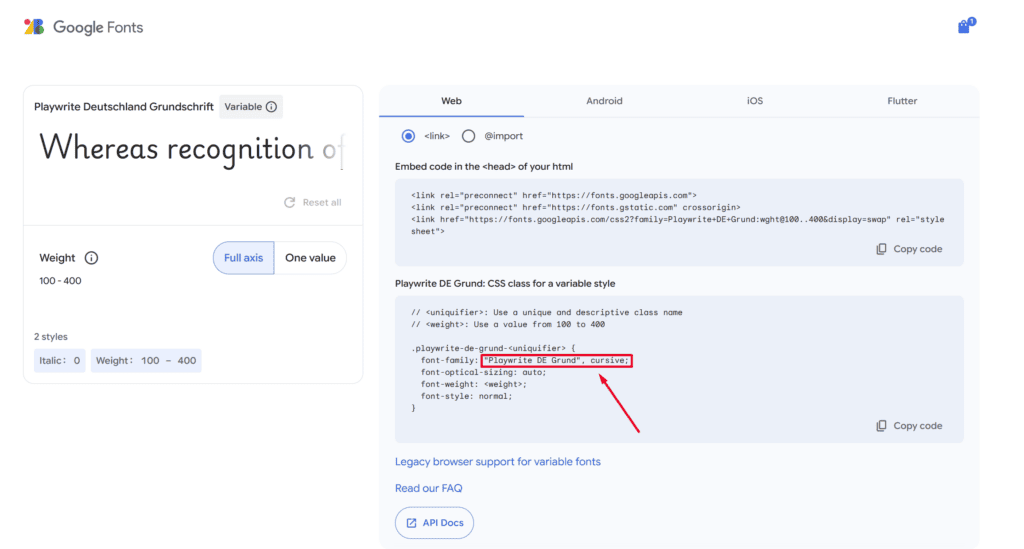The width and height of the screenshot is (1024, 549).
Task: Switch to the Web tab
Action: pos(451,101)
